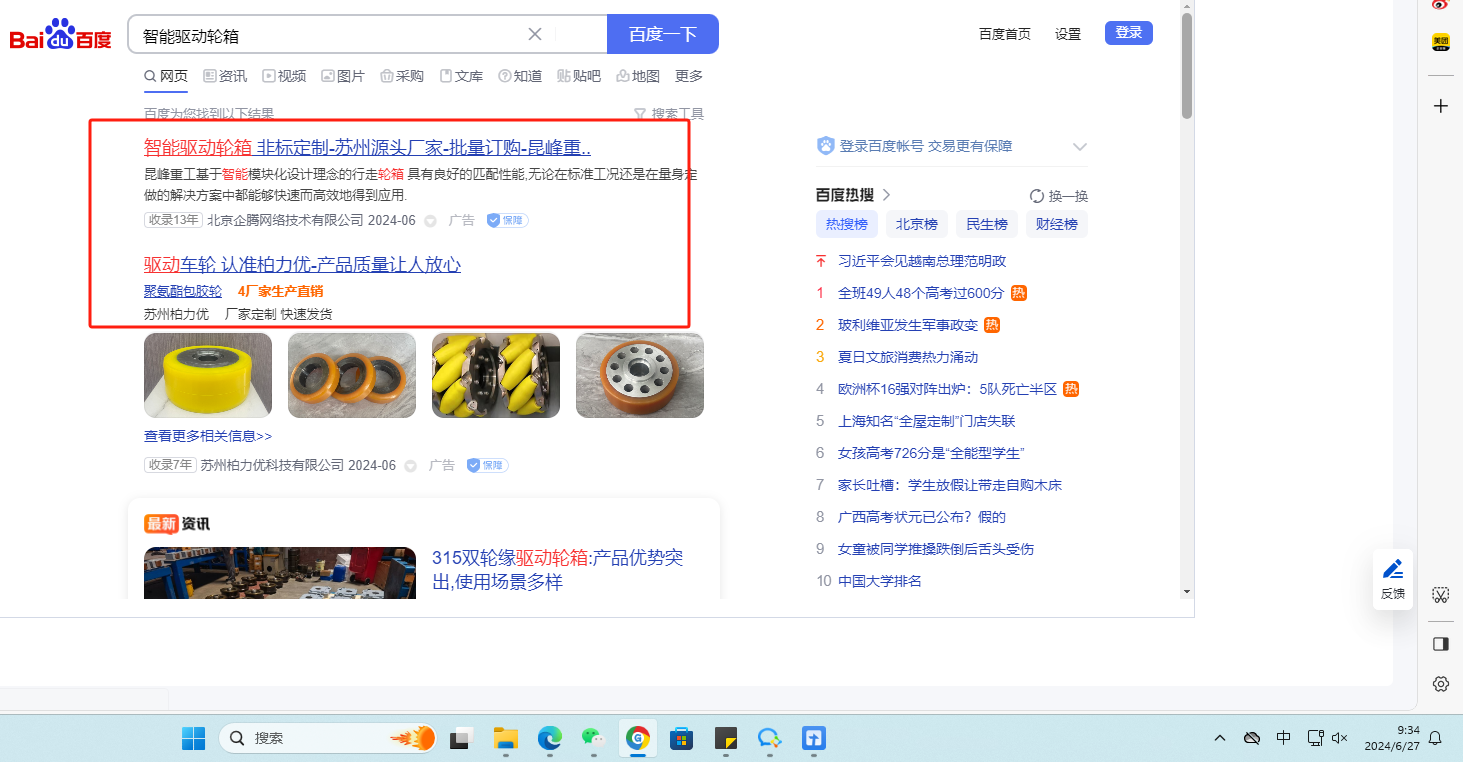Screen dimensions: 1463x762
Task: Click the 北京企腾网络技术有限公司 advertiser name
Action: tap(285, 220)
